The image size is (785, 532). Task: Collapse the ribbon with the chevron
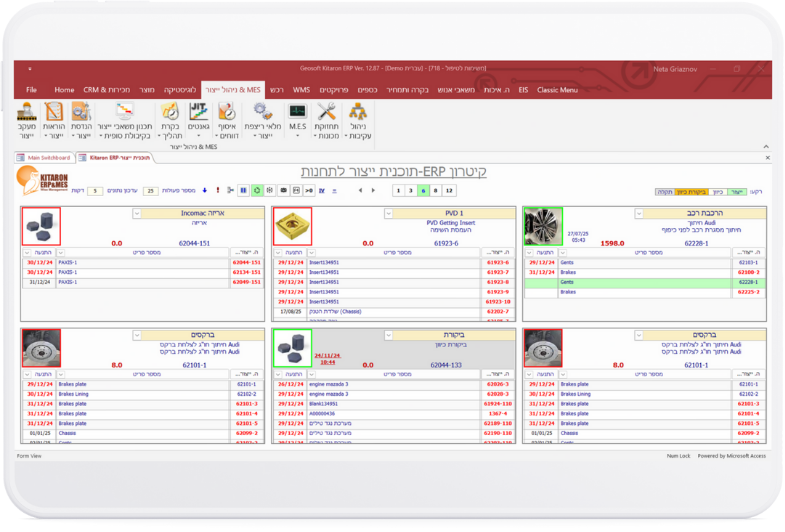point(766,147)
